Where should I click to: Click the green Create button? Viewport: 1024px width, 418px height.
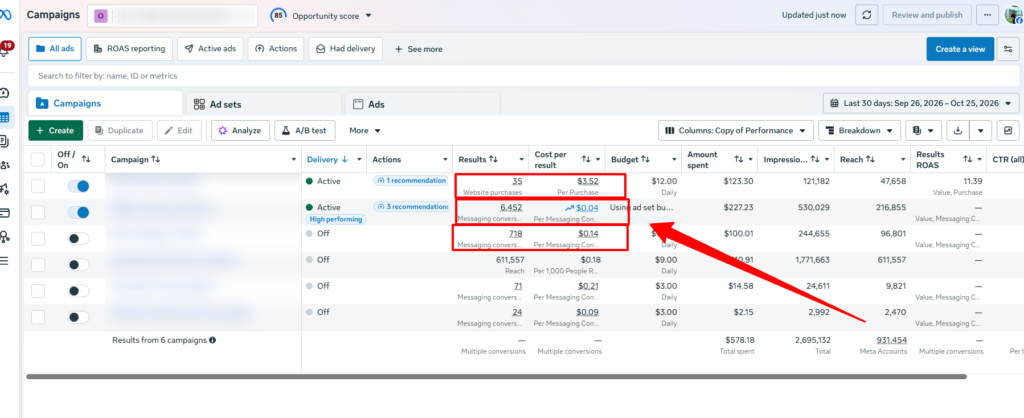coord(56,131)
